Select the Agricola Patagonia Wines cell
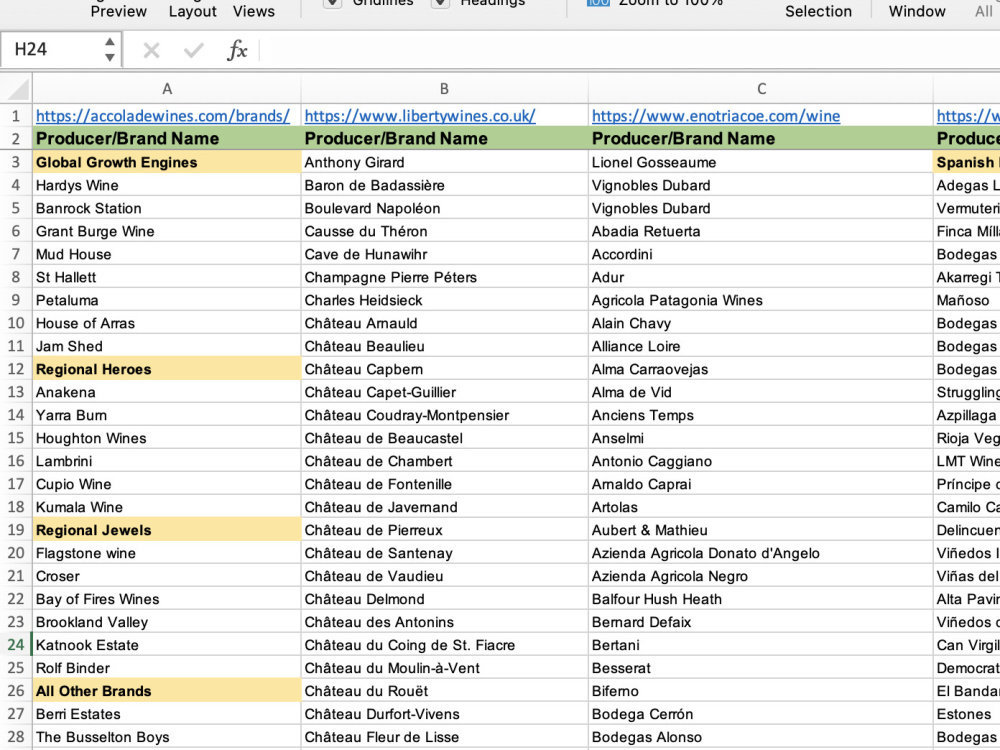Screen dimensions: 1000x750 pos(761,300)
